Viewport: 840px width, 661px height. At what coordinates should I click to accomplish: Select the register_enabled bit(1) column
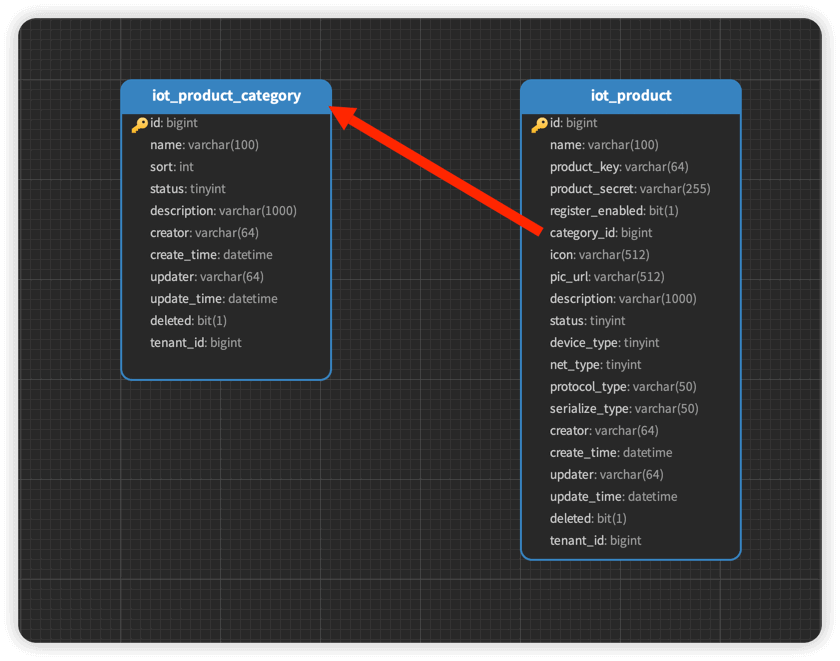pyautogui.click(x=613, y=211)
